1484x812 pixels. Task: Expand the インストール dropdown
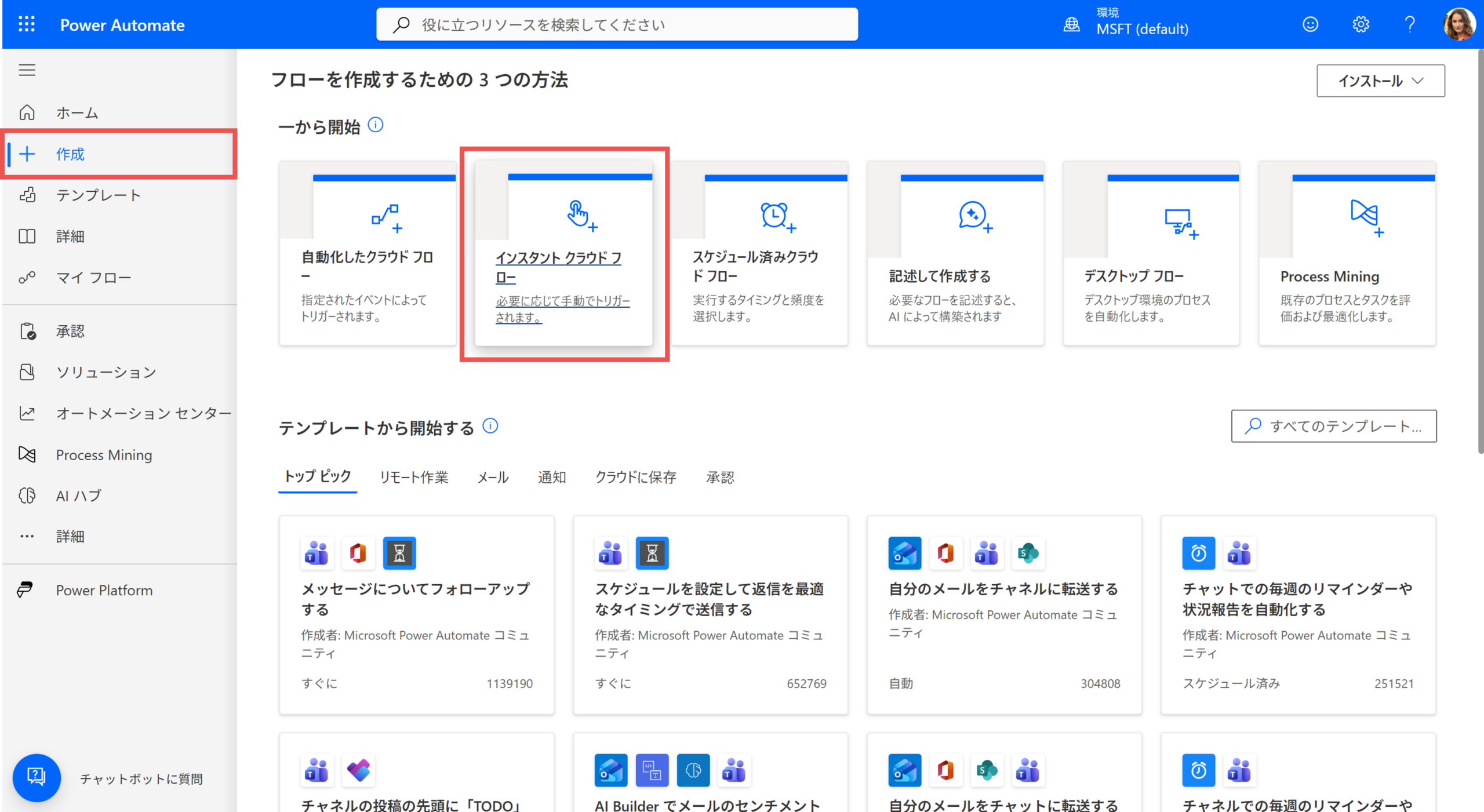coord(1380,81)
